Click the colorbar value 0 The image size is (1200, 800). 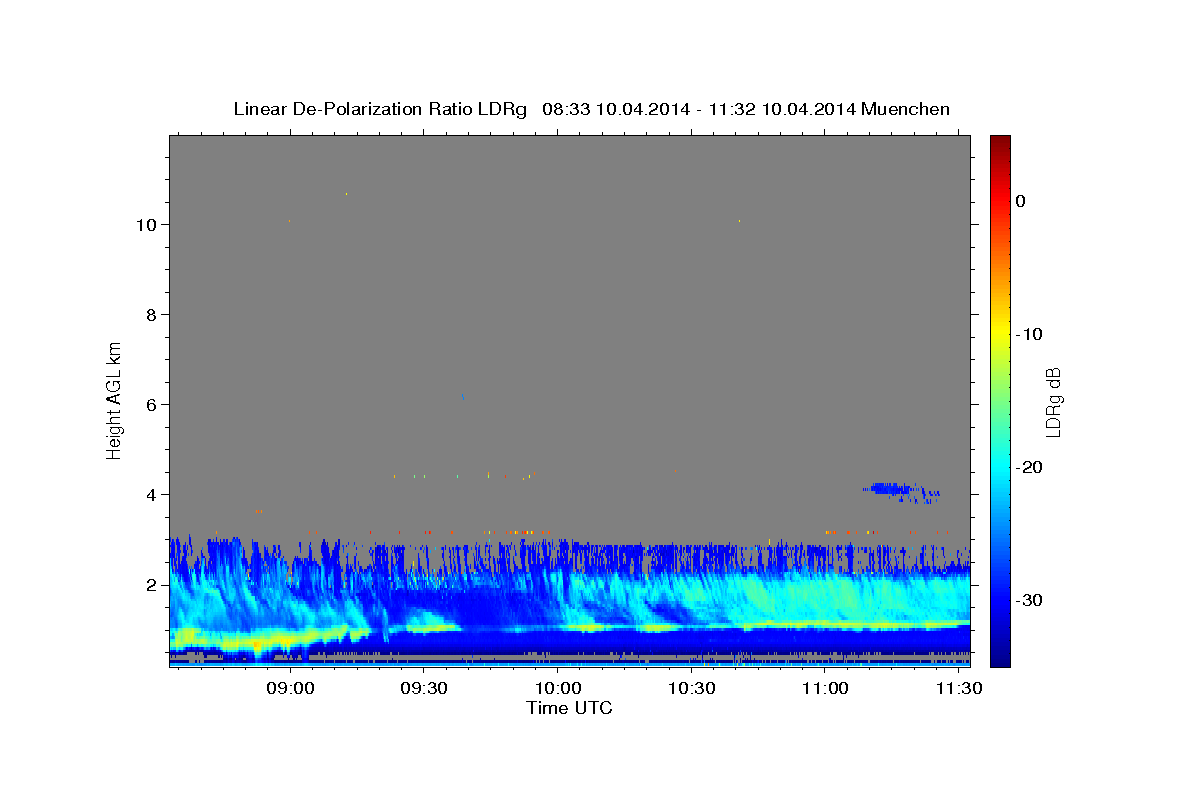(1020, 201)
